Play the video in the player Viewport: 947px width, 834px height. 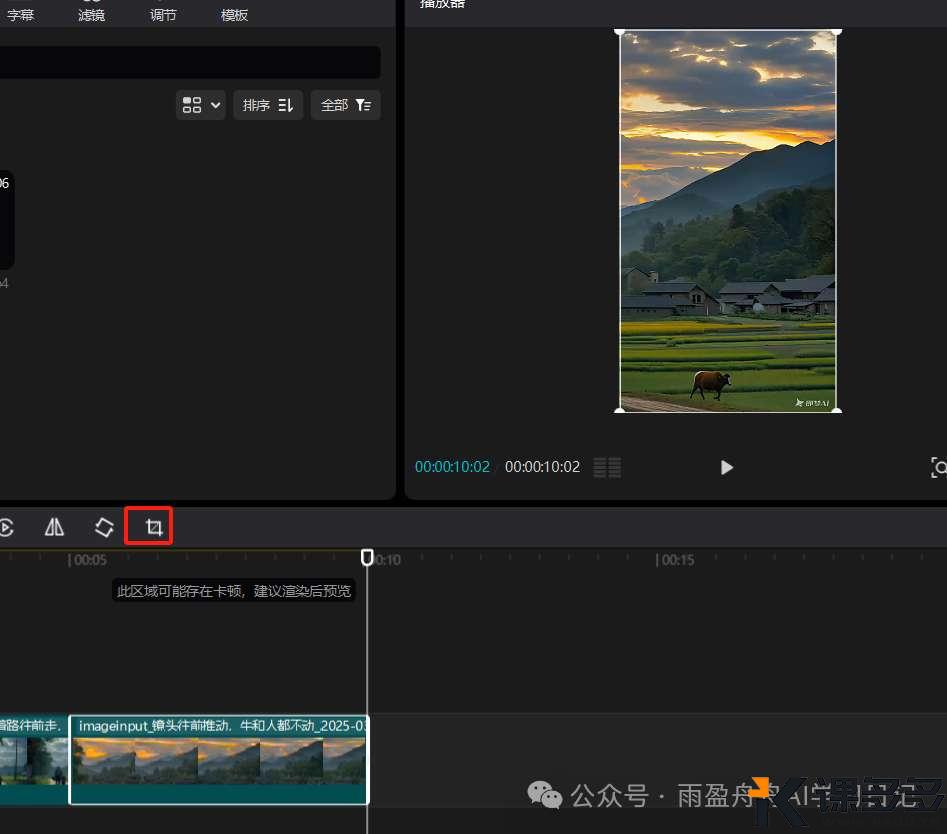727,467
